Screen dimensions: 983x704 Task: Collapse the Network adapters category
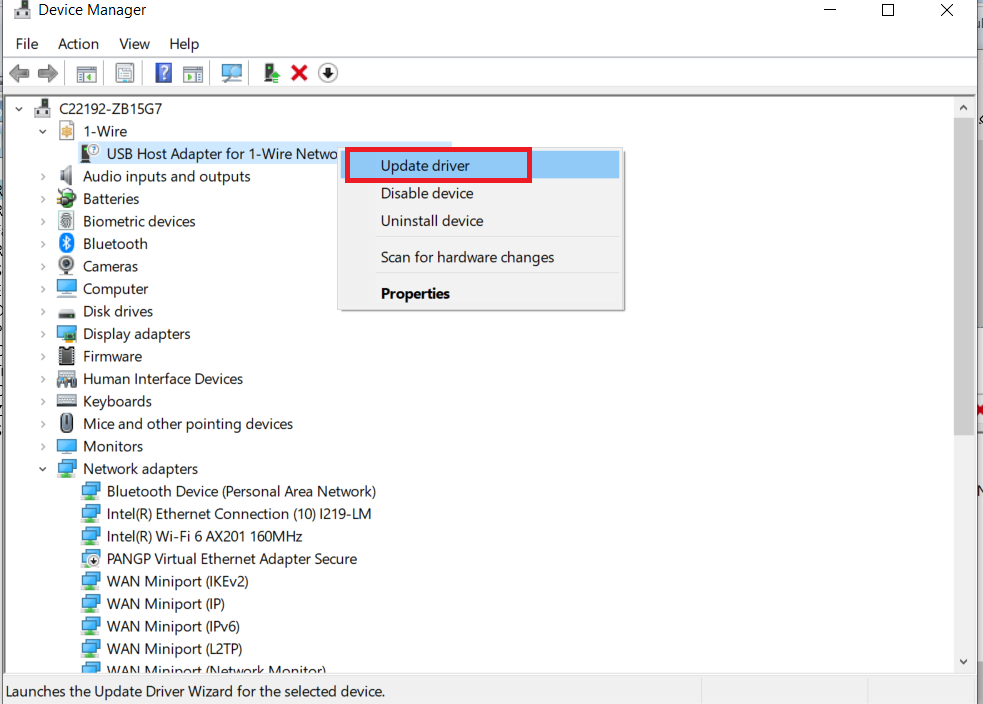(43, 469)
